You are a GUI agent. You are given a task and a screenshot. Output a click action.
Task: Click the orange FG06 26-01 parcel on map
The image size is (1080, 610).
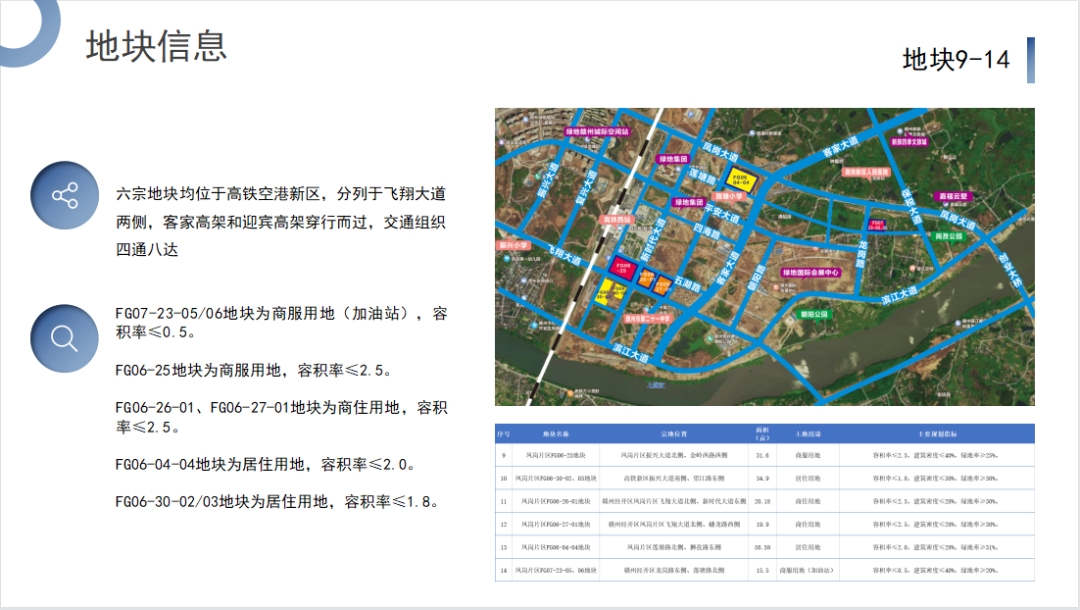[x=646, y=278]
